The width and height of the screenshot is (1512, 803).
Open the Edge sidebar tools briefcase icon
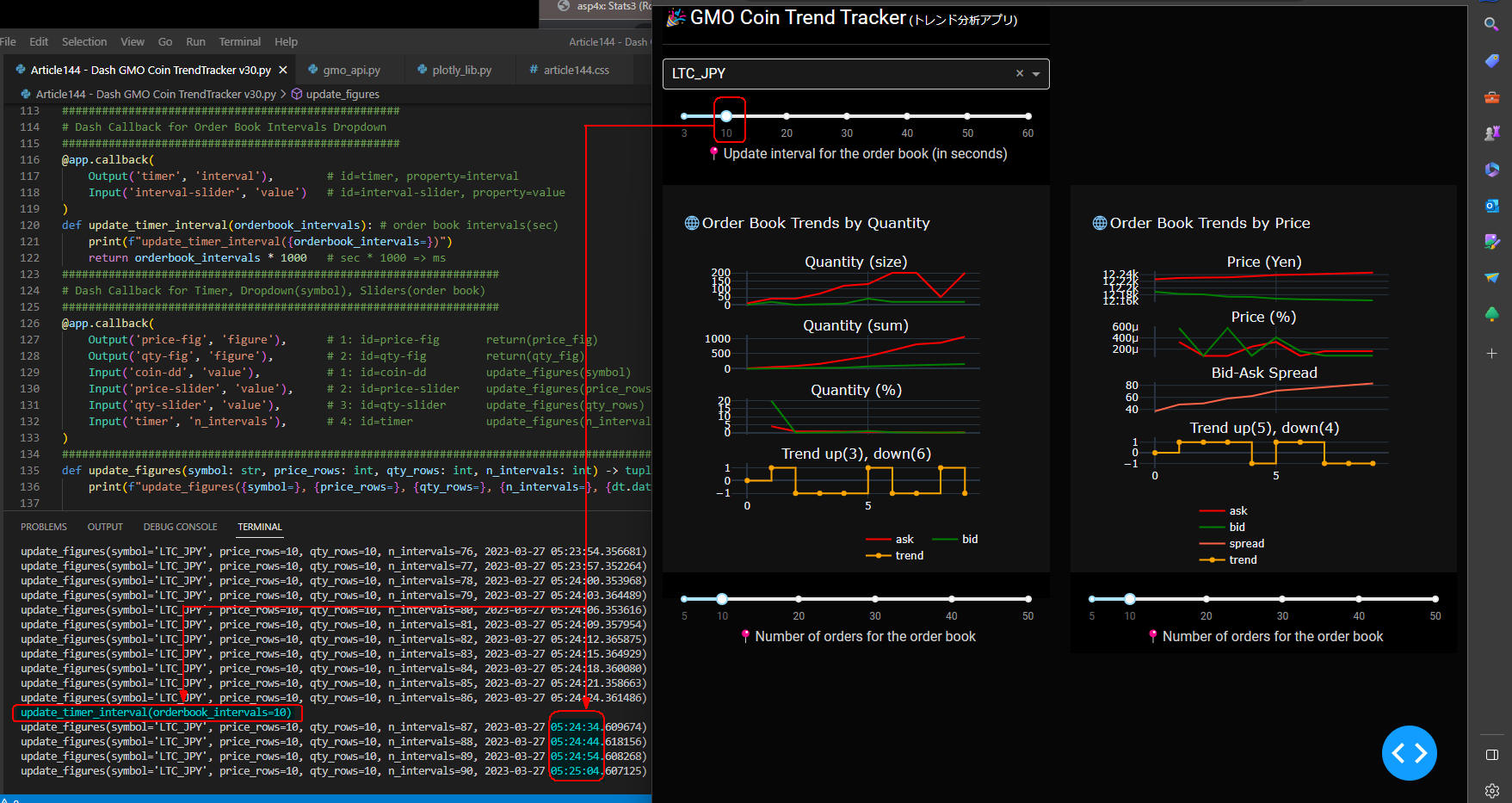pos(1491,97)
